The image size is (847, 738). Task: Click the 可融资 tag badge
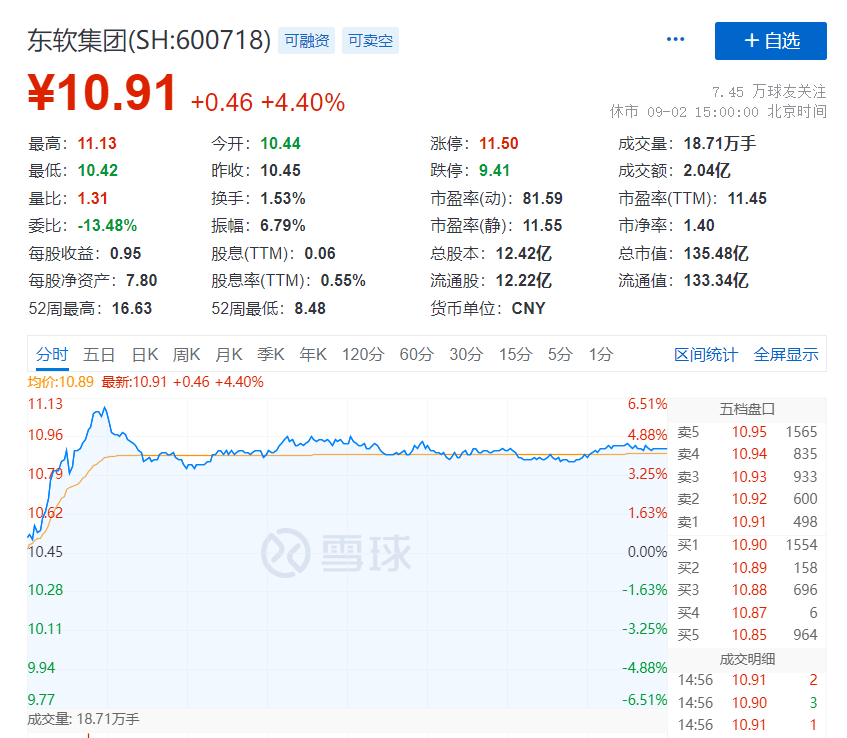307,41
